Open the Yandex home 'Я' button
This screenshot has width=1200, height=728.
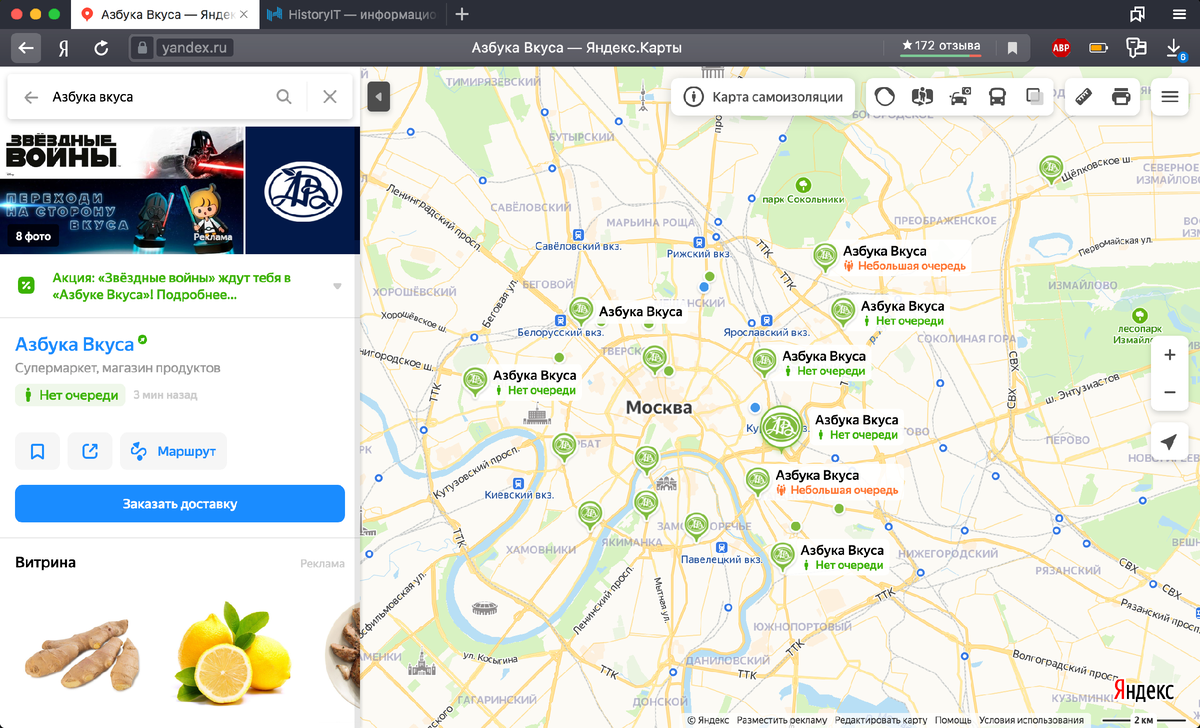[x=63, y=47]
